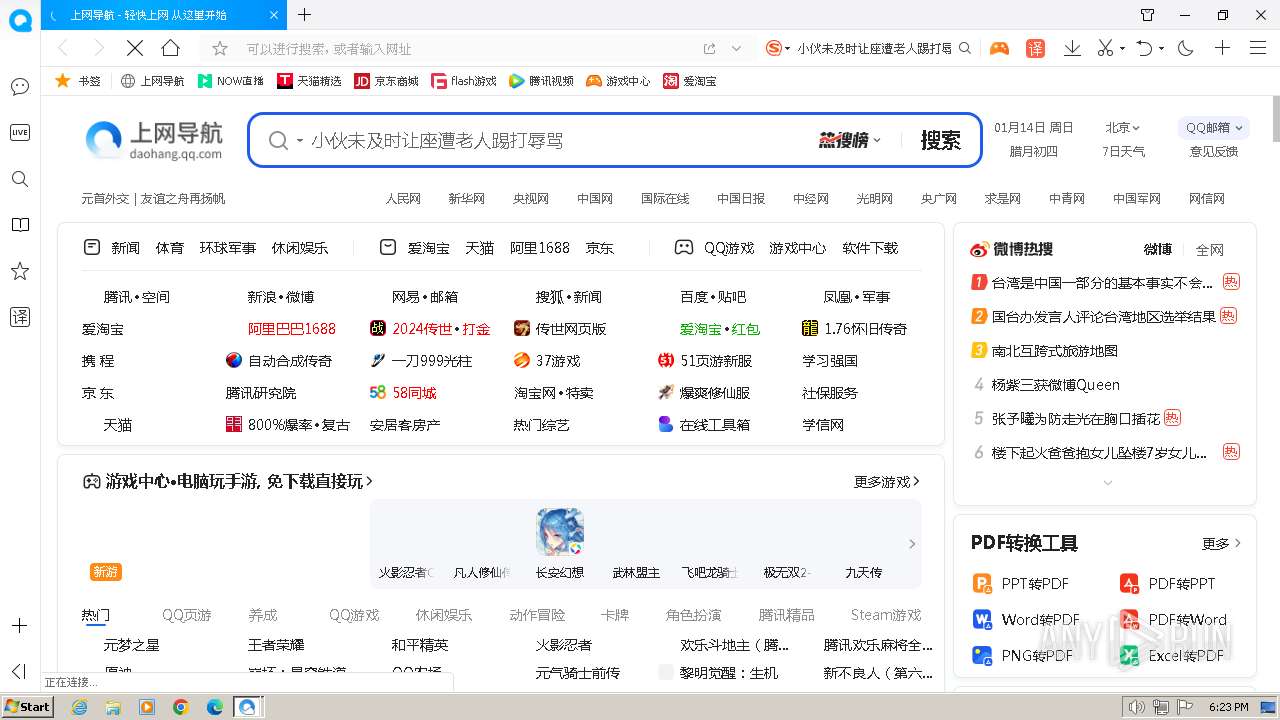Stop loading the page

point(135,48)
